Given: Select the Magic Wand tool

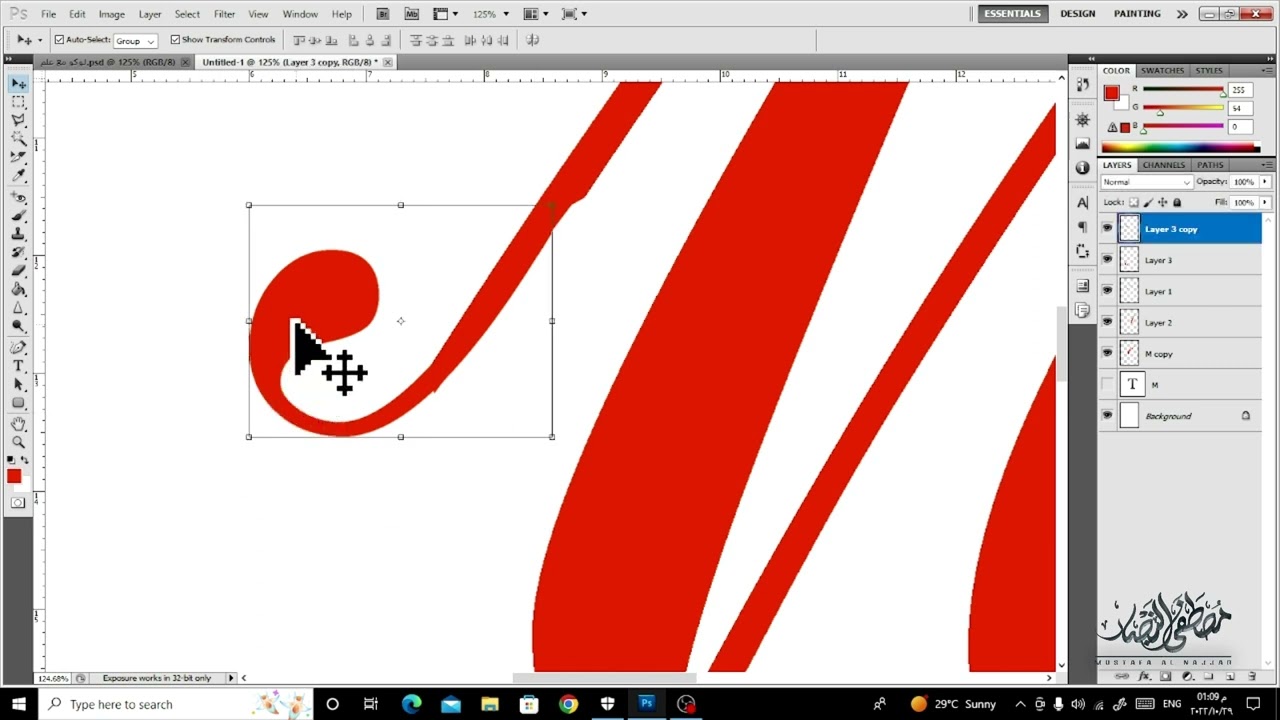Looking at the screenshot, I should 18,138.
